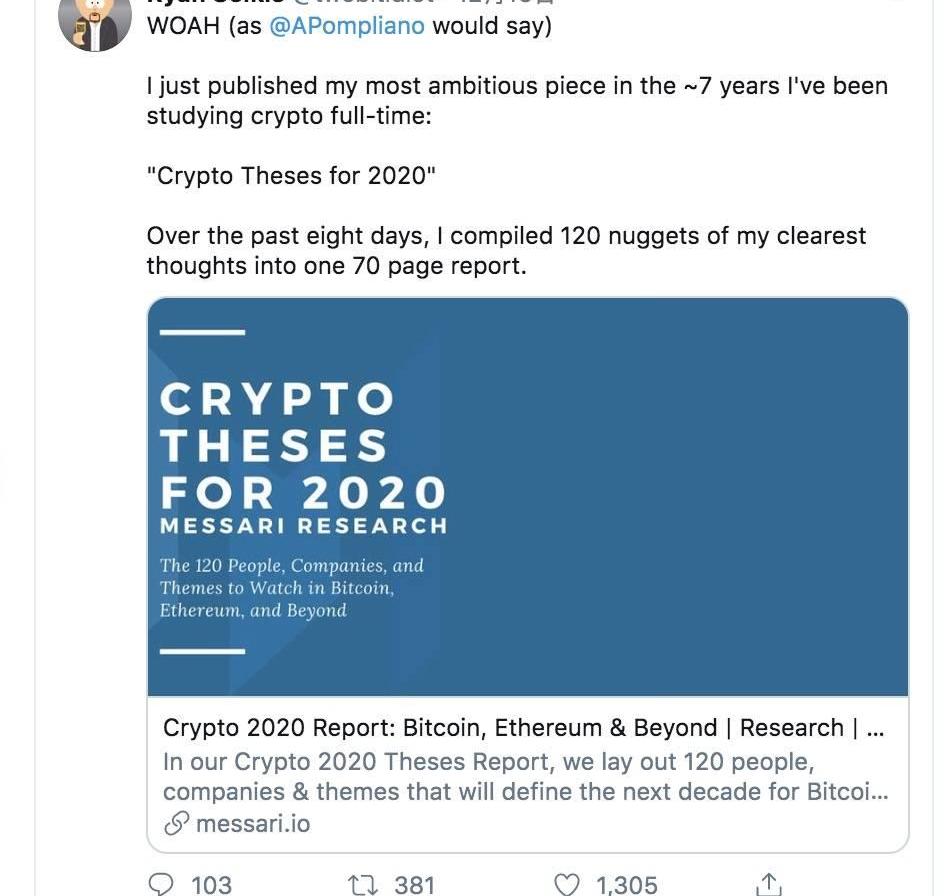Click the cover subtitle about People, Companies, Themes
Screen dimensions: 950x896
[x=291, y=588]
